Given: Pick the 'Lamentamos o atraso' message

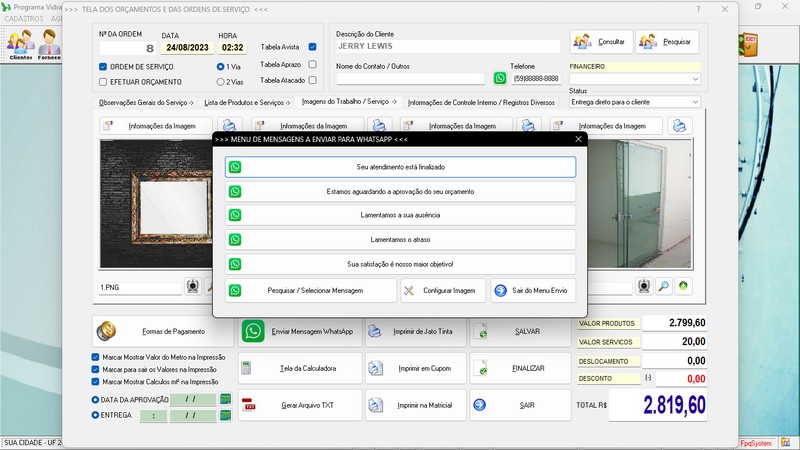Looking at the screenshot, I should (401, 239).
